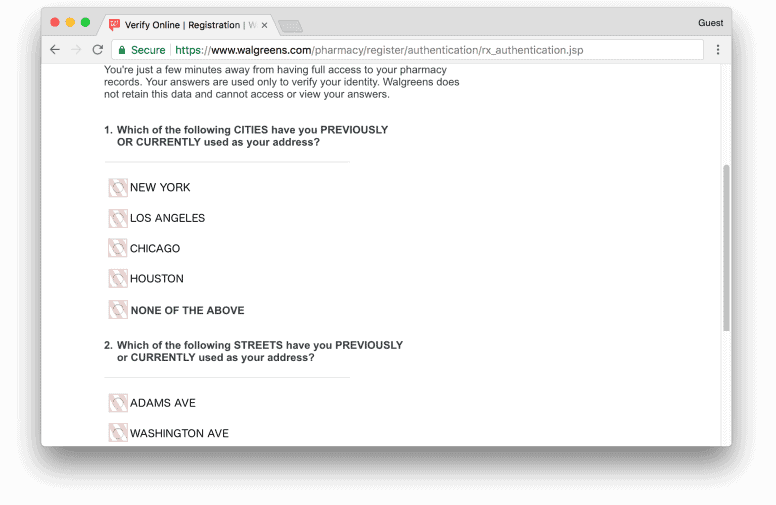Image resolution: width=776 pixels, height=505 pixels.
Task: Click the forward navigation arrow
Action: pos(76,50)
